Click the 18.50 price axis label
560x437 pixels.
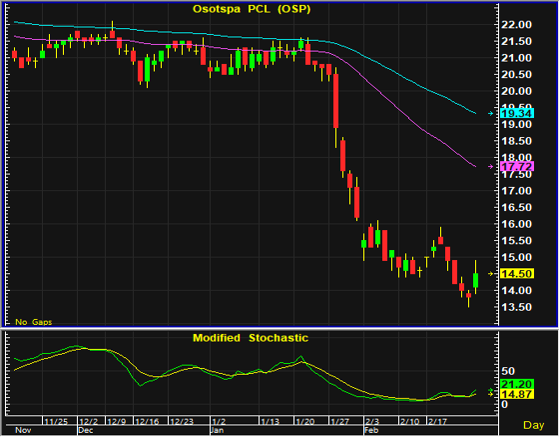click(x=516, y=141)
